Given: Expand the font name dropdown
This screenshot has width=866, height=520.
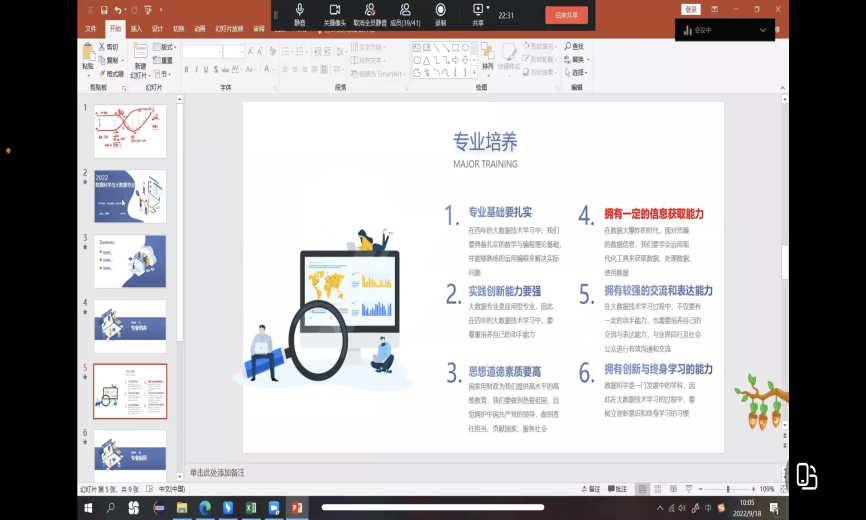Looking at the screenshot, I should coord(217,51).
